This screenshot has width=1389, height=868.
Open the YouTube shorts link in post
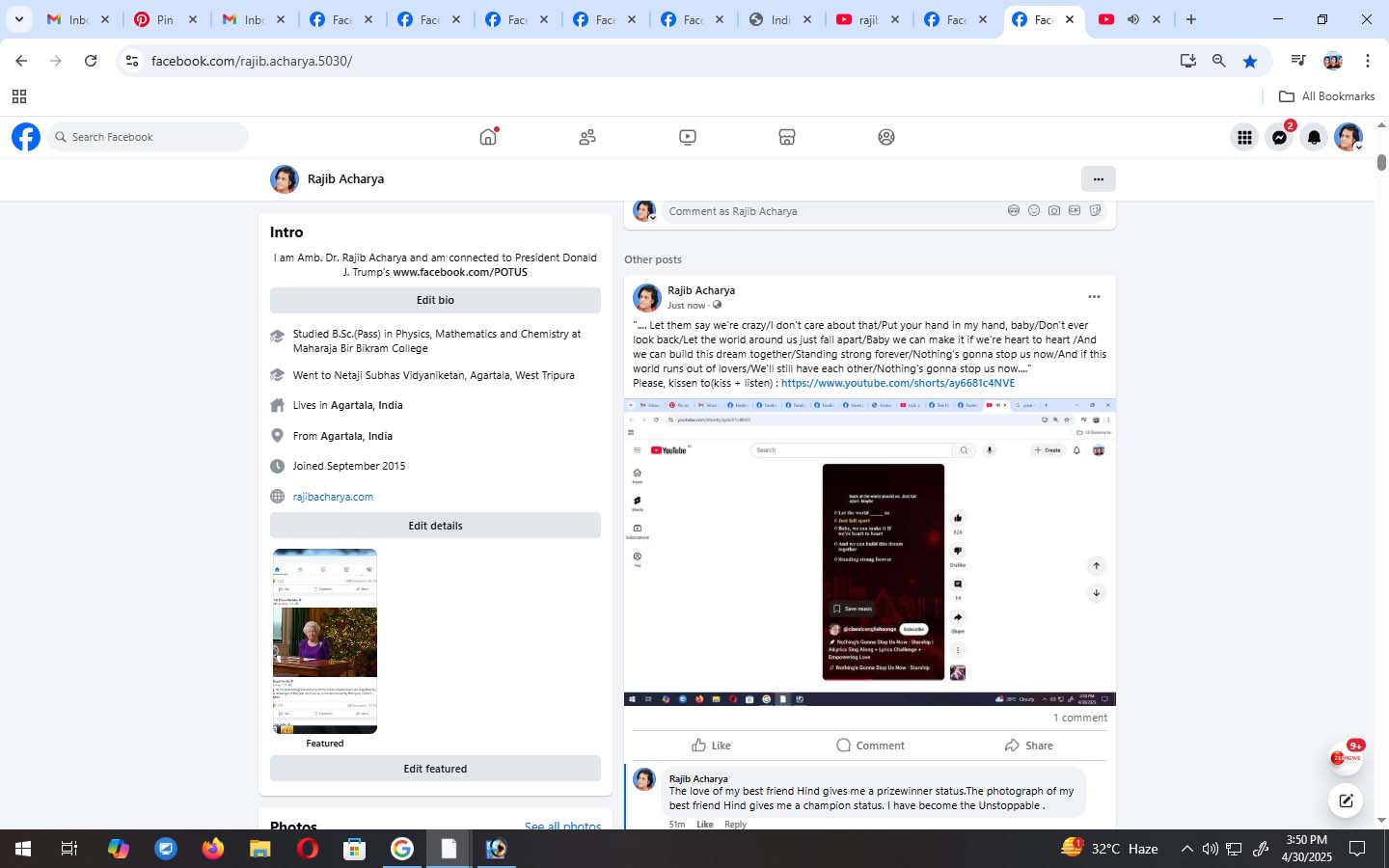[898, 383]
